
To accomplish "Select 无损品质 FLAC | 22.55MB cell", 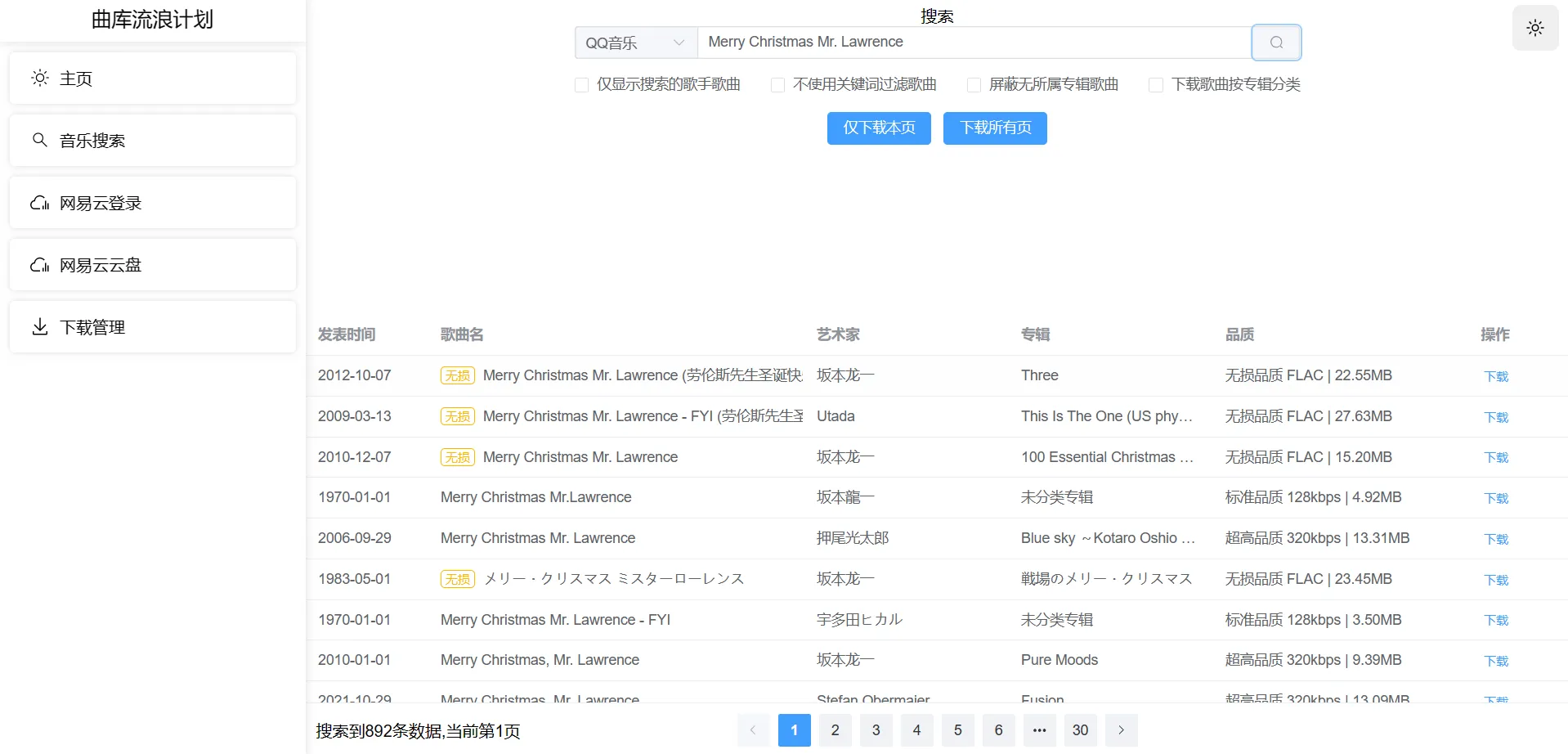I will click(x=1308, y=375).
